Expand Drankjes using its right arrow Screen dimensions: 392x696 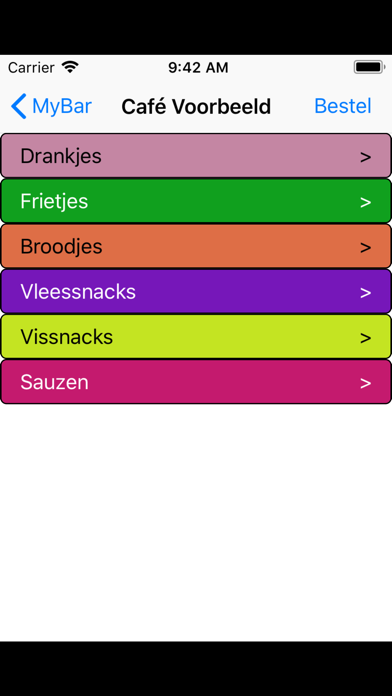(365, 157)
